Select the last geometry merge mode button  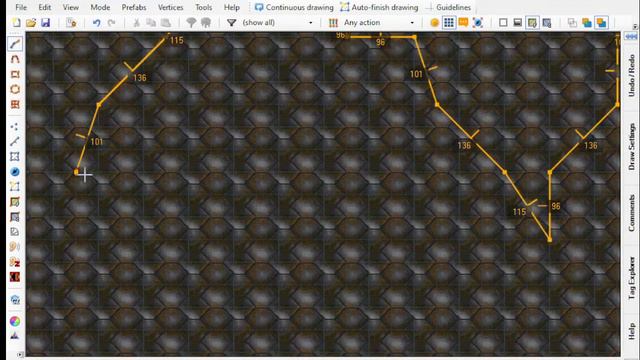click(602, 23)
